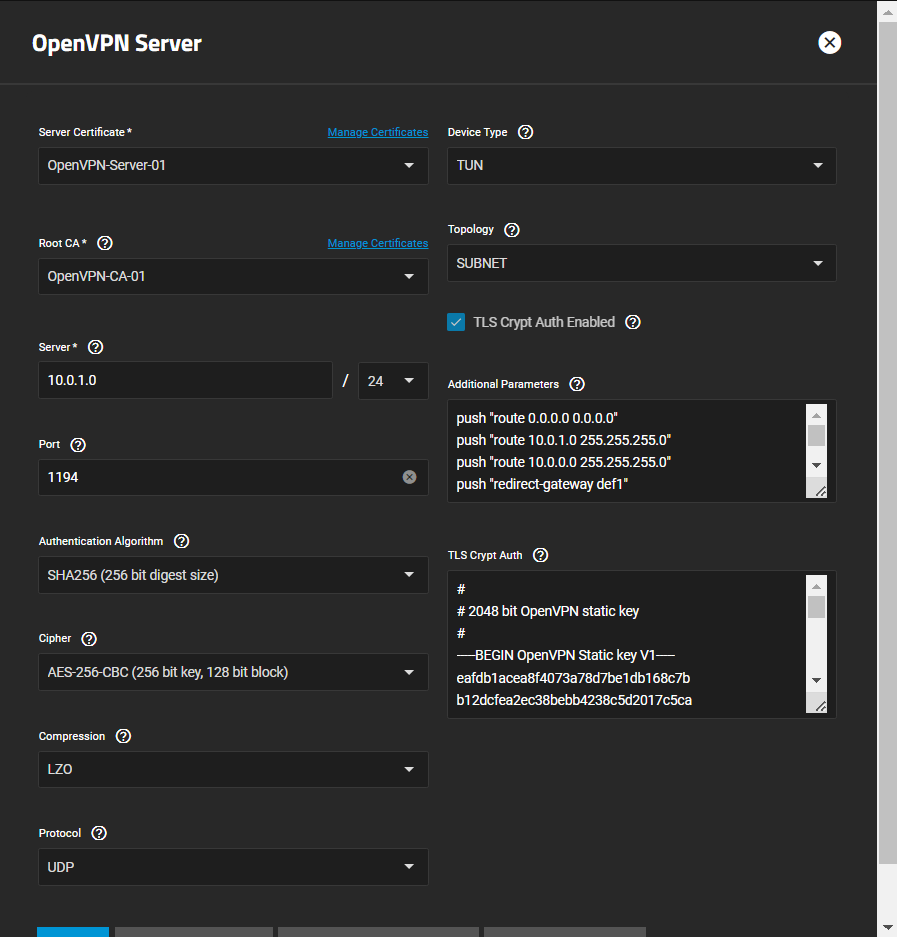
Task: Open the Root CA dropdown
Action: coord(233,276)
